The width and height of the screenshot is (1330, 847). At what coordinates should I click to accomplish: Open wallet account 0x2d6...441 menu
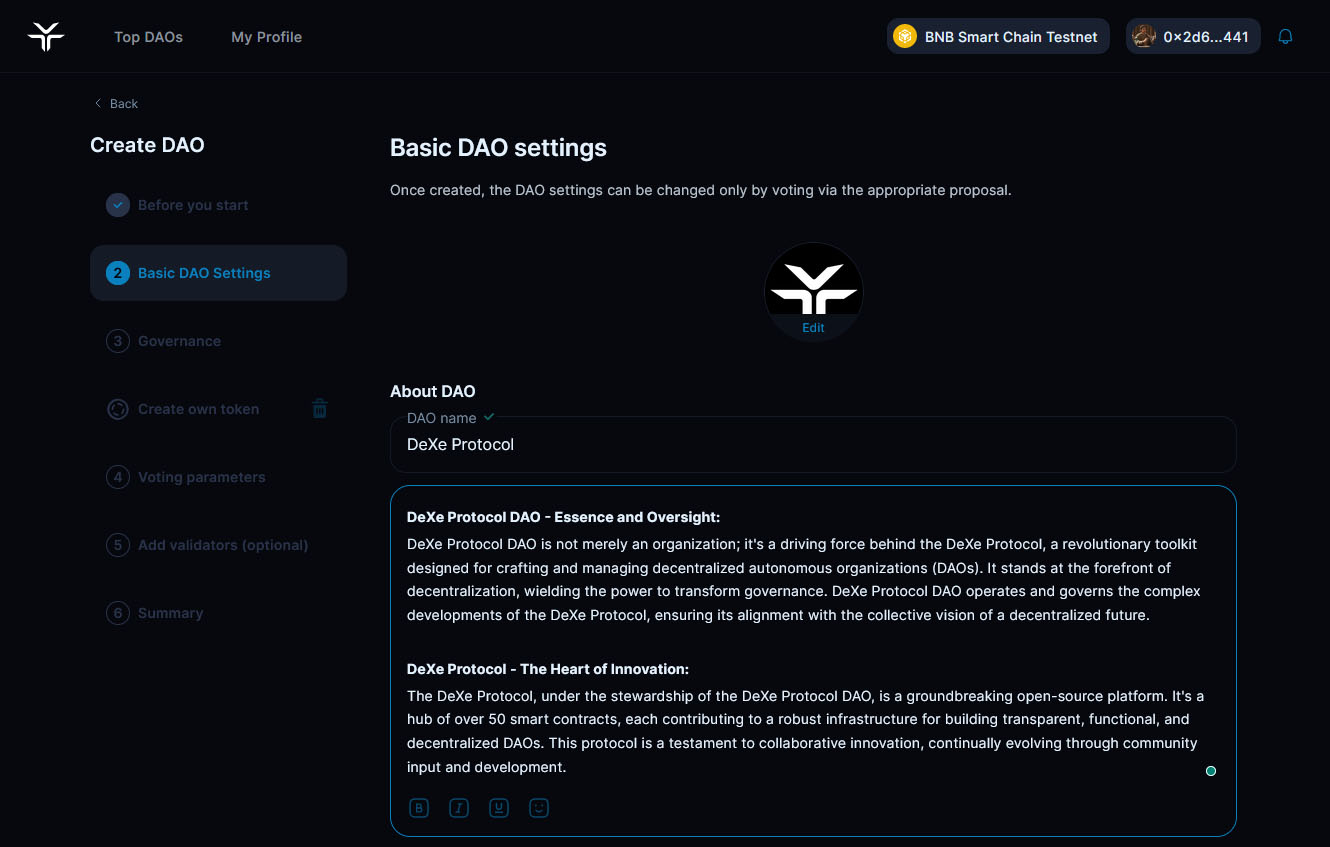tap(1205, 37)
